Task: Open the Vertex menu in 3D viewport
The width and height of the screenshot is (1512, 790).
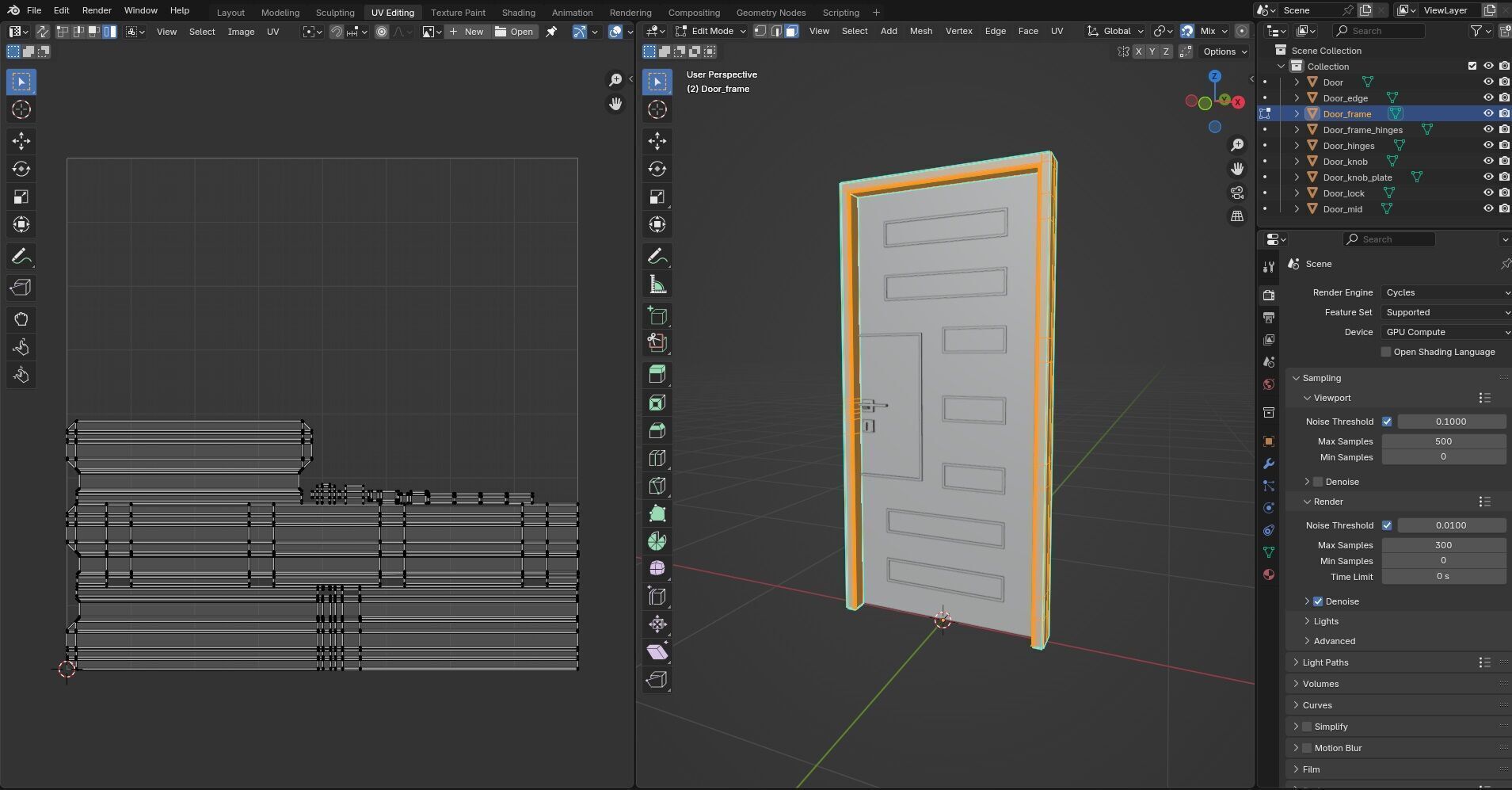Action: (x=958, y=31)
